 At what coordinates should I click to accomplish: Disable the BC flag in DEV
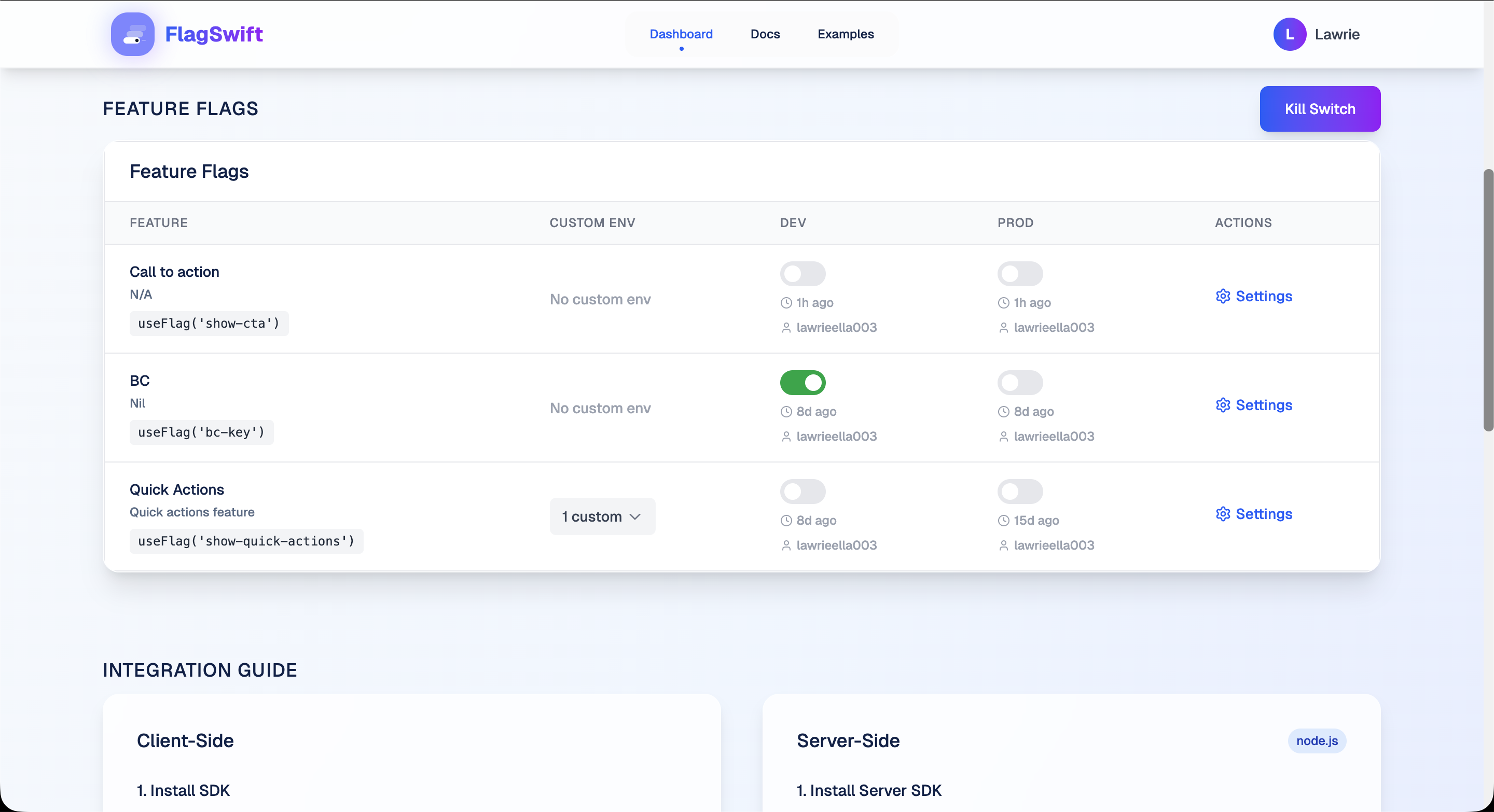[x=803, y=383]
